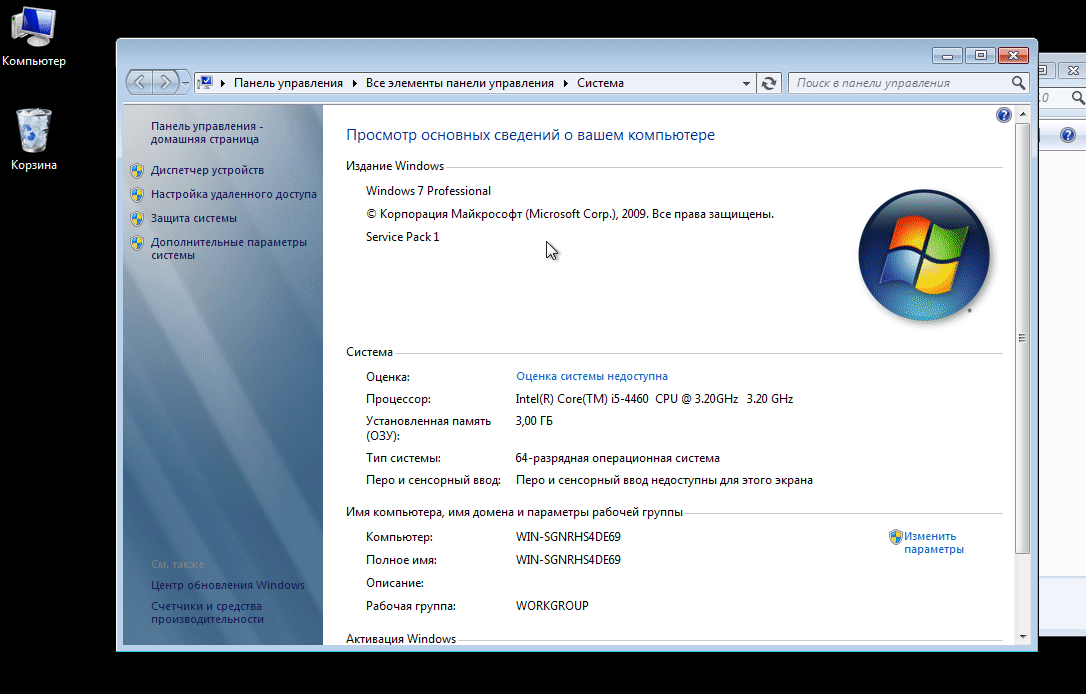This screenshot has width=1086, height=694.
Task: Open Панель управления - домашняя страница
Action: pyautogui.click(x=207, y=132)
